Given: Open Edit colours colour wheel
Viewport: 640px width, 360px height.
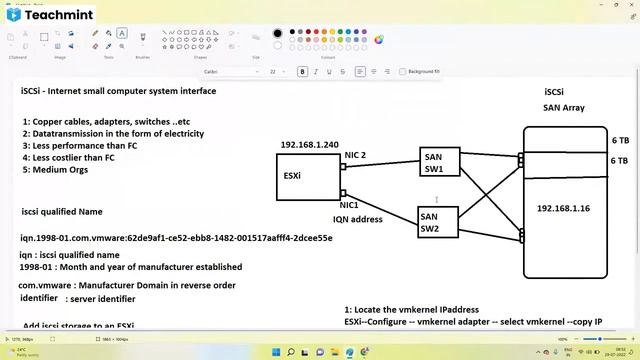Looking at the screenshot, I should click(x=379, y=40).
